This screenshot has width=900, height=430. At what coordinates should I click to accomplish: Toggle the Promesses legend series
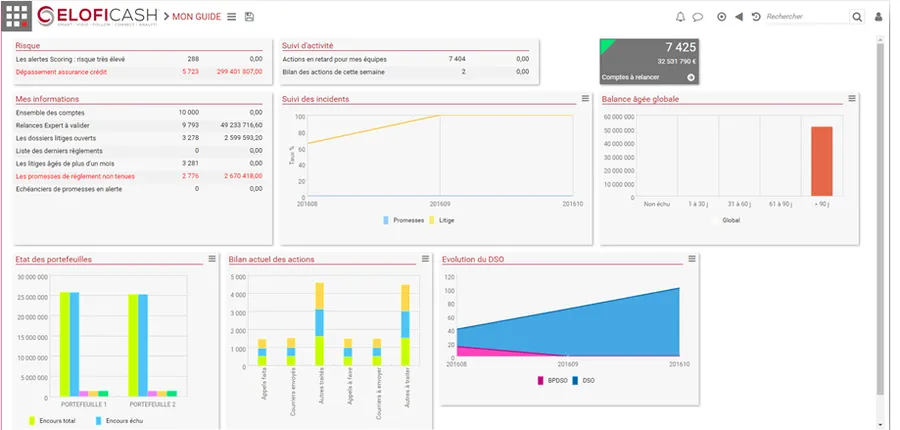404,220
